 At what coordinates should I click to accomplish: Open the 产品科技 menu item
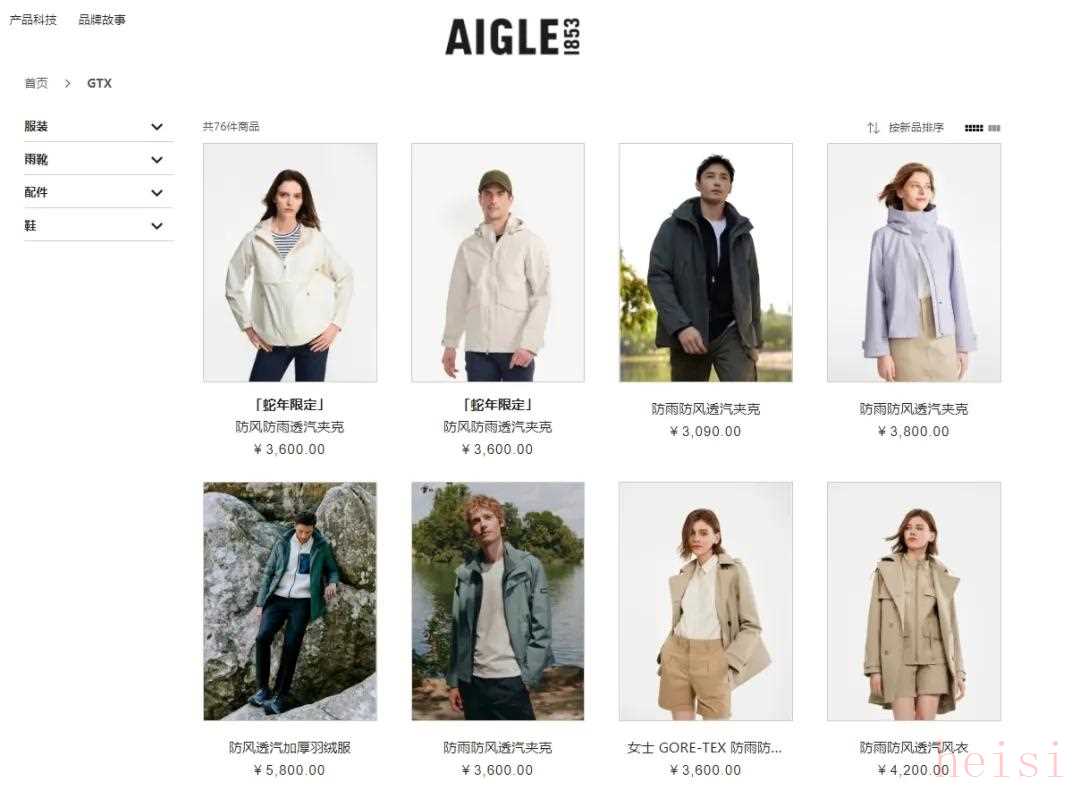coord(32,19)
